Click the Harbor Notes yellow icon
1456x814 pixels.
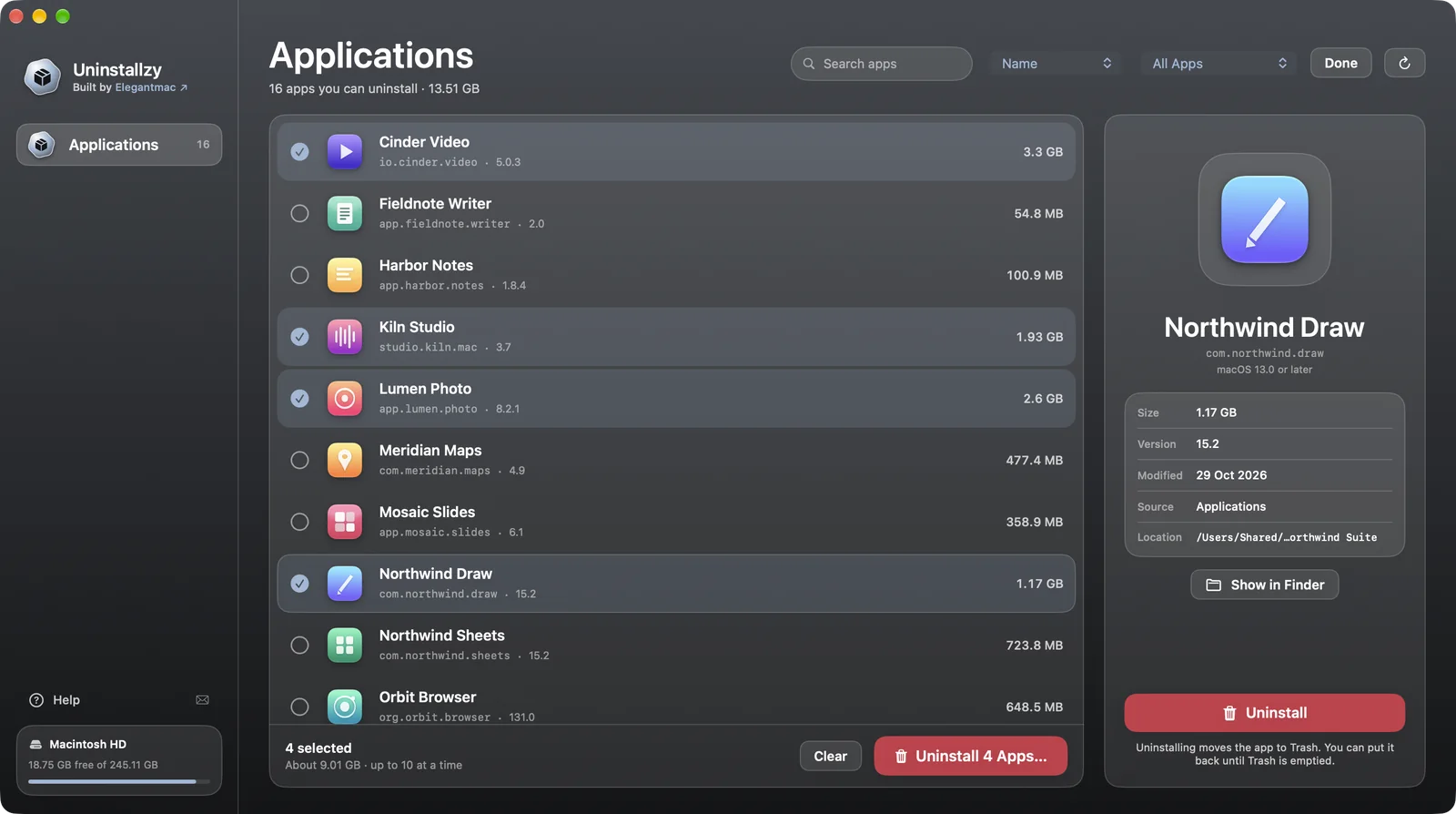(345, 275)
